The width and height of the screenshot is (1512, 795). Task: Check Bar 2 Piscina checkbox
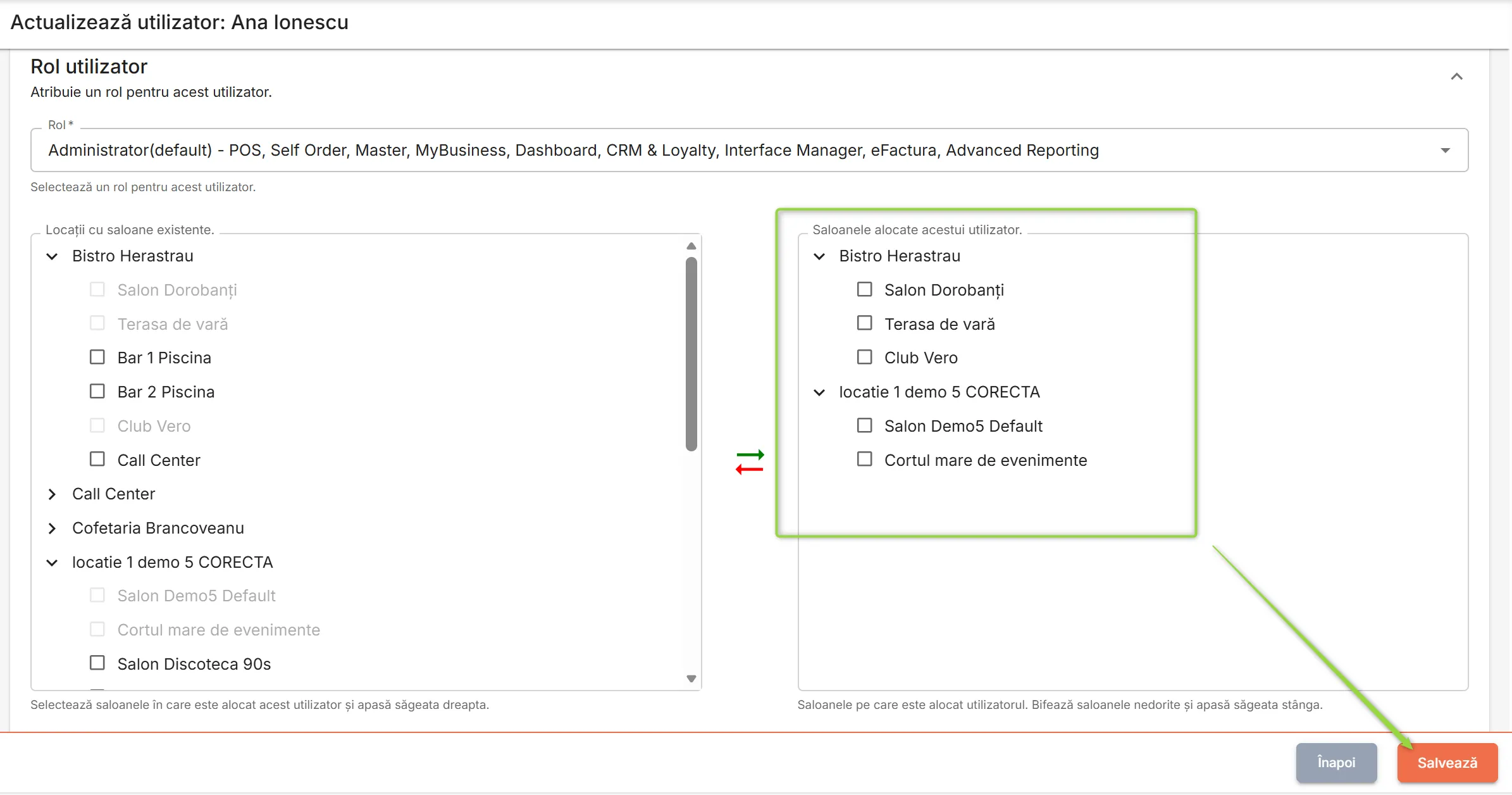coord(97,391)
